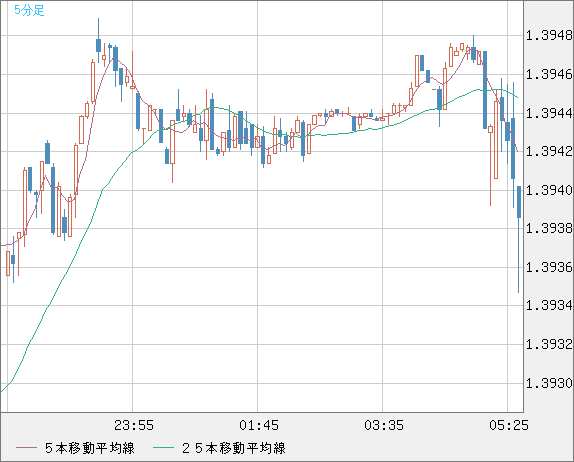Click the 05:25 time axis label
This screenshot has width=574, height=462.
click(x=509, y=425)
